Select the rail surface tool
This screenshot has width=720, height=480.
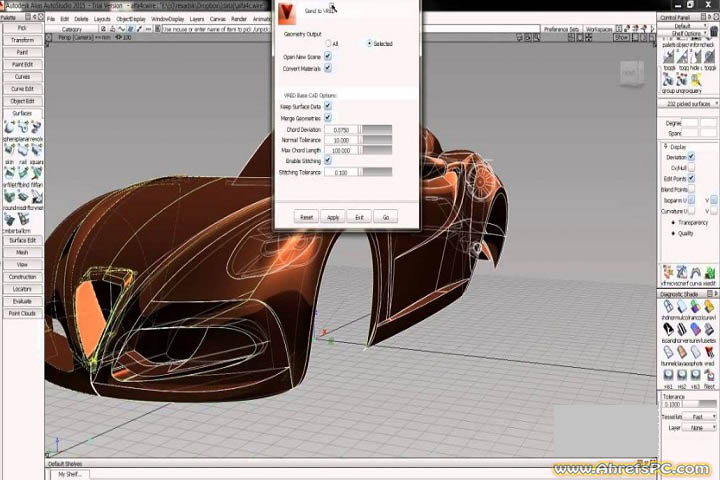pos(22,151)
